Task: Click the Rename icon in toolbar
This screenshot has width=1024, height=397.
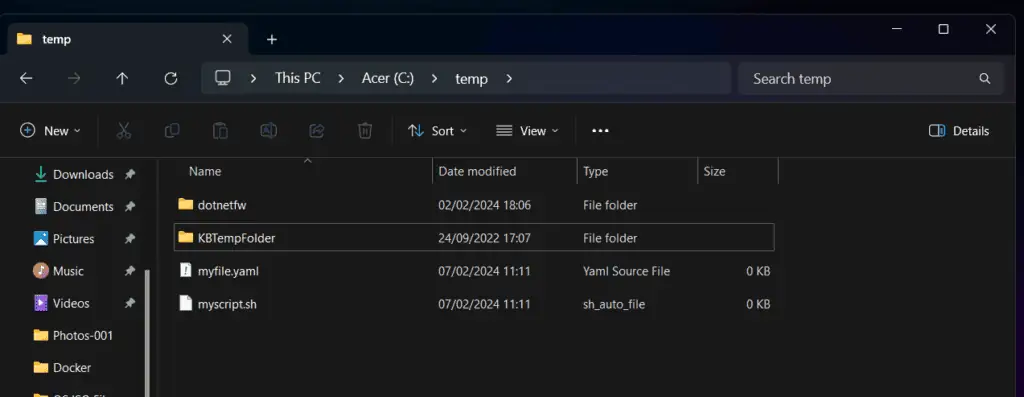Action: pos(268,131)
